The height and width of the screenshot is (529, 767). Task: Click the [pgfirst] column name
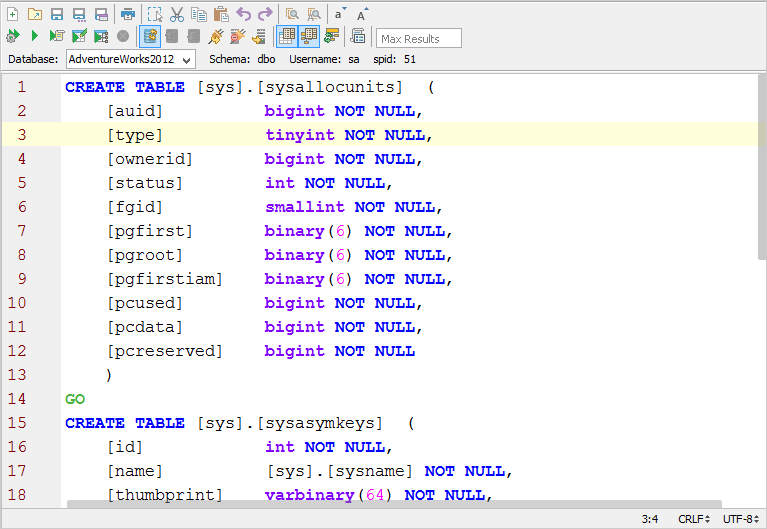pos(150,231)
